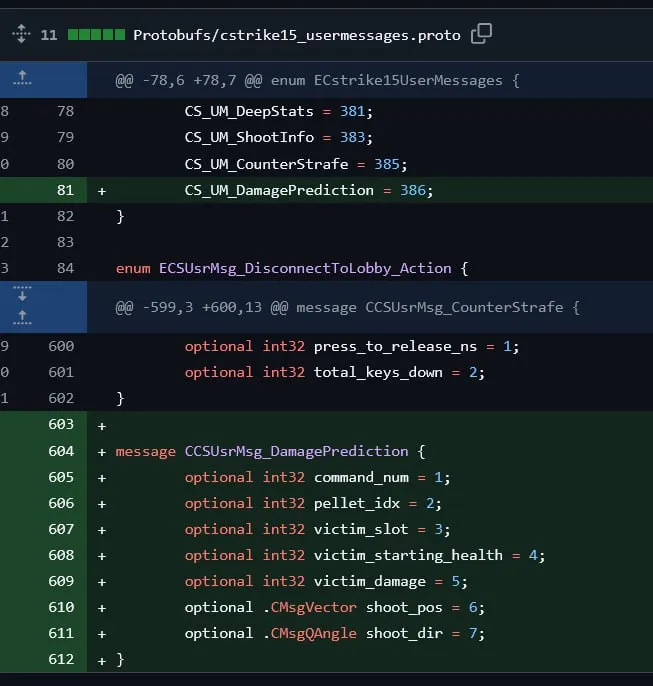Click the .CMsgVector type name
Viewport: 653px width, 686px height.
310,607
